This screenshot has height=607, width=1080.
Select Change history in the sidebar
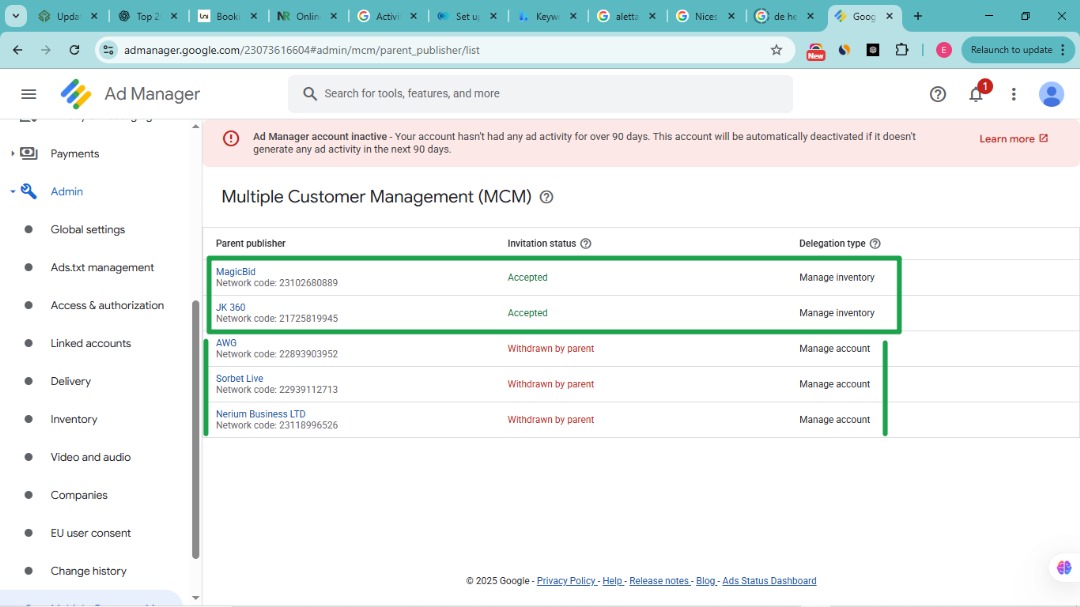(88, 571)
